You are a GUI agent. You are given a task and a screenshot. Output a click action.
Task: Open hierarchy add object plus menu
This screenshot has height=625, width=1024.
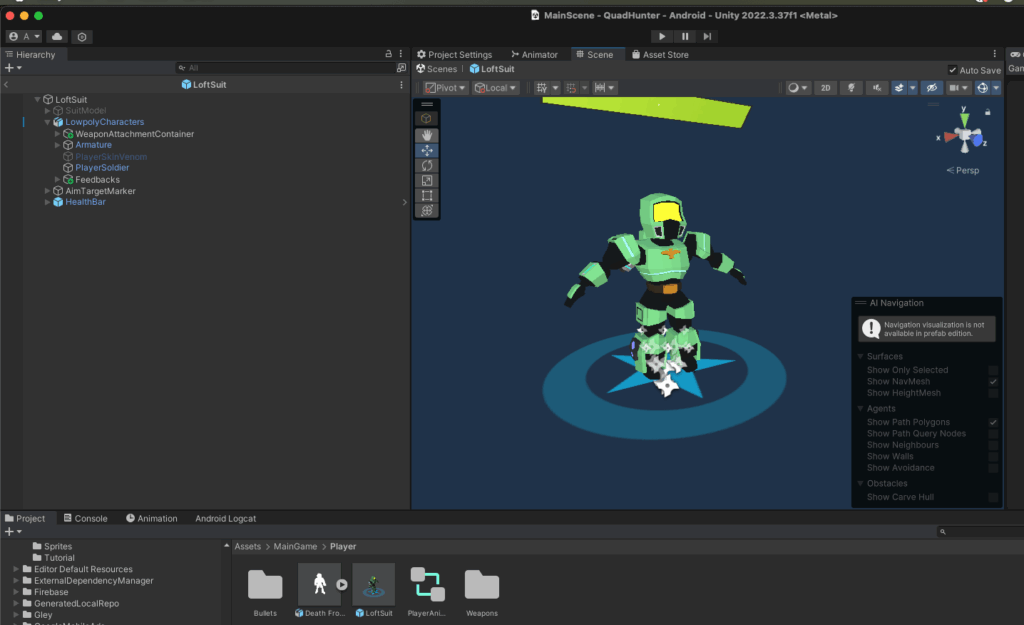[x=13, y=68]
